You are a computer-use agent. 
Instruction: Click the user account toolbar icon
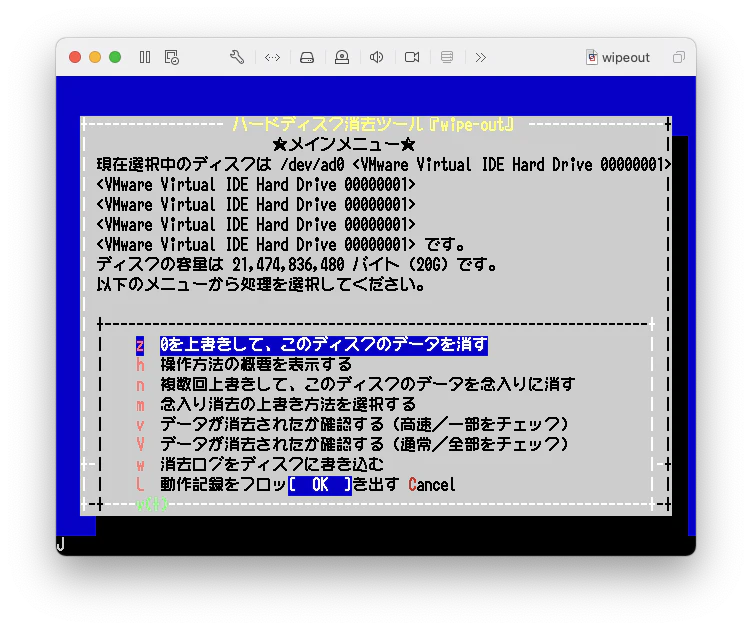click(x=342, y=58)
